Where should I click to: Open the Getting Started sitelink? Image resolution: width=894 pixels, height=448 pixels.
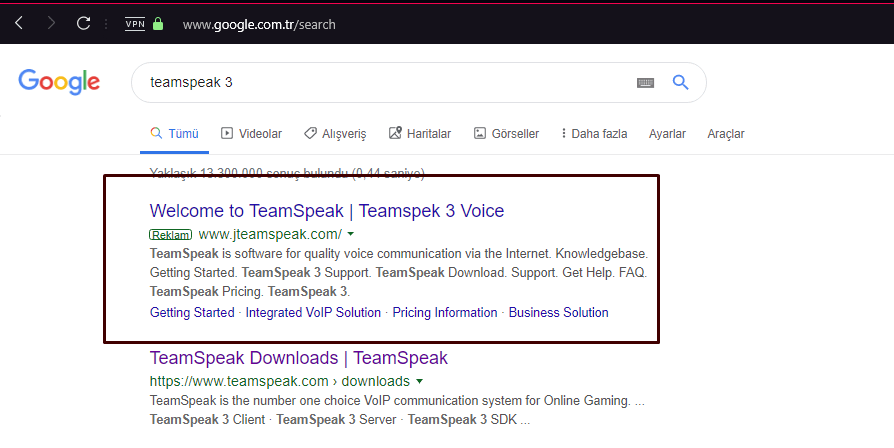click(x=192, y=312)
